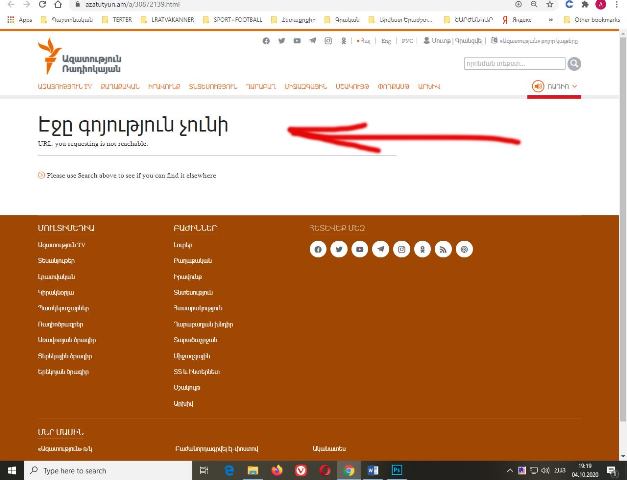Open the first link under footer's first column
Image resolution: width=627 pixels, height=480 pixels.
point(61,244)
